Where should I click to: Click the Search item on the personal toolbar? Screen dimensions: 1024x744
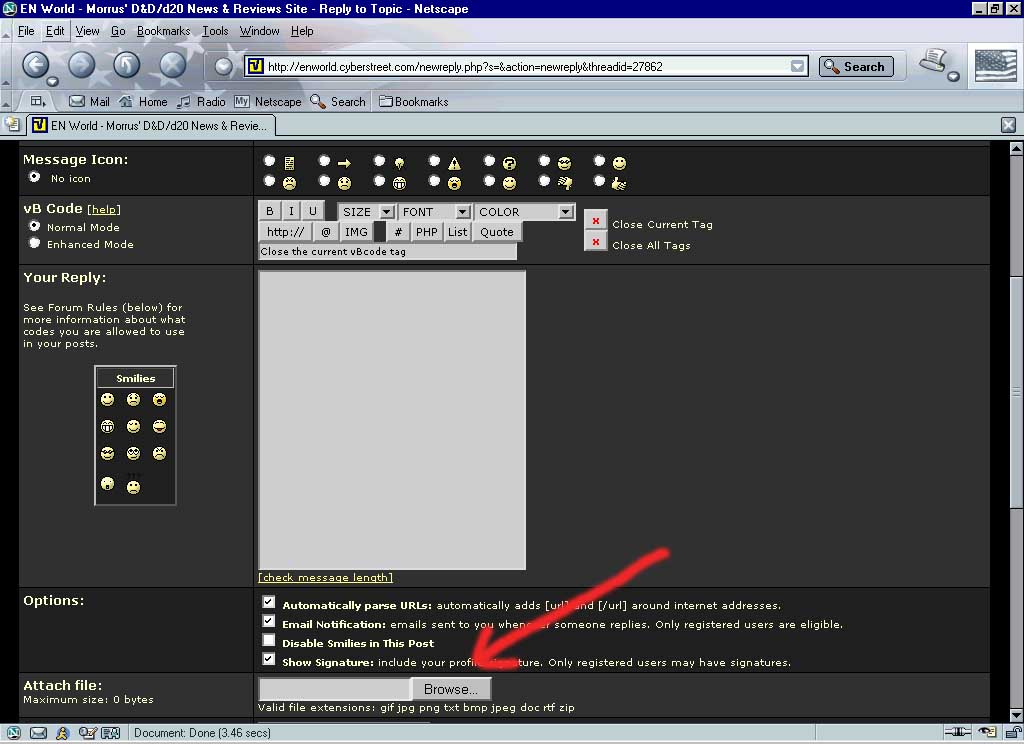[338, 102]
